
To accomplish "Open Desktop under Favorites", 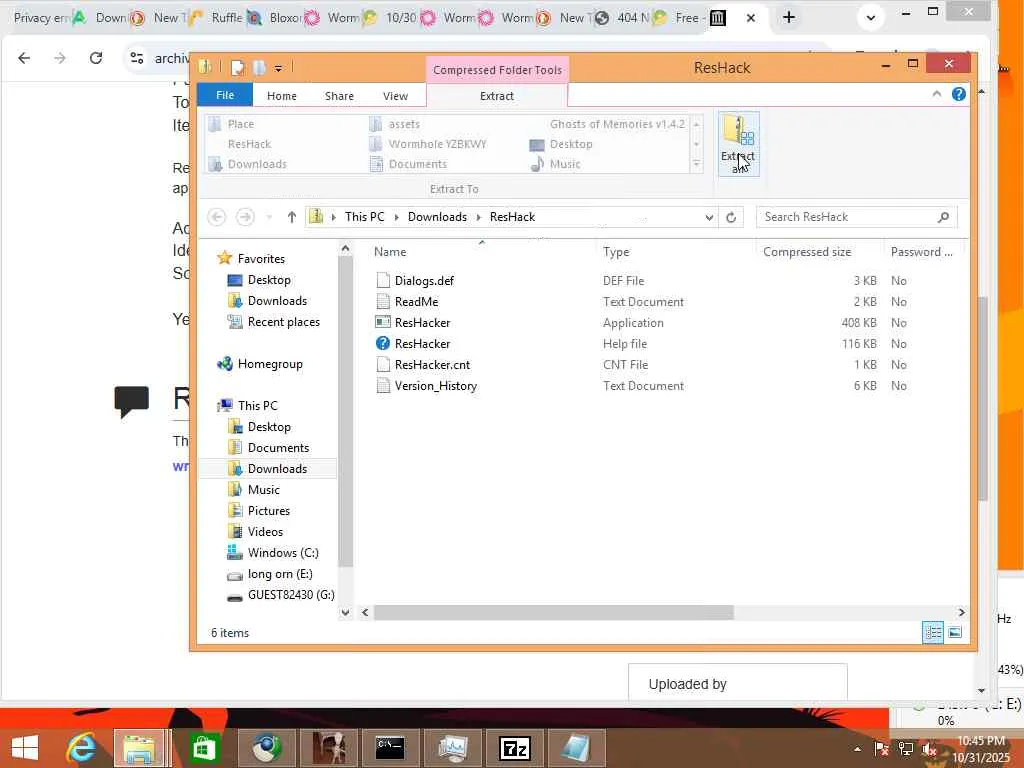I will pyautogui.click(x=269, y=280).
